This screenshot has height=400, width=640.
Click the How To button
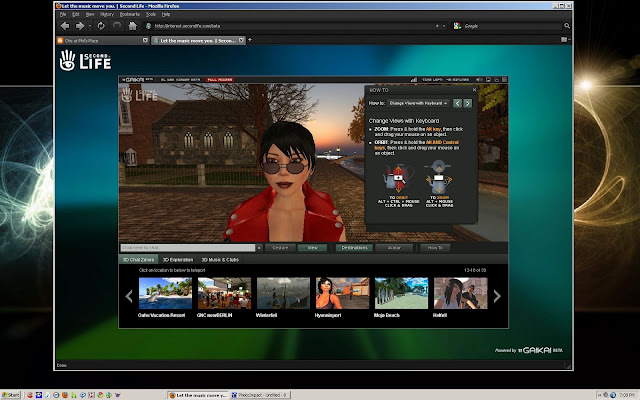pos(435,248)
